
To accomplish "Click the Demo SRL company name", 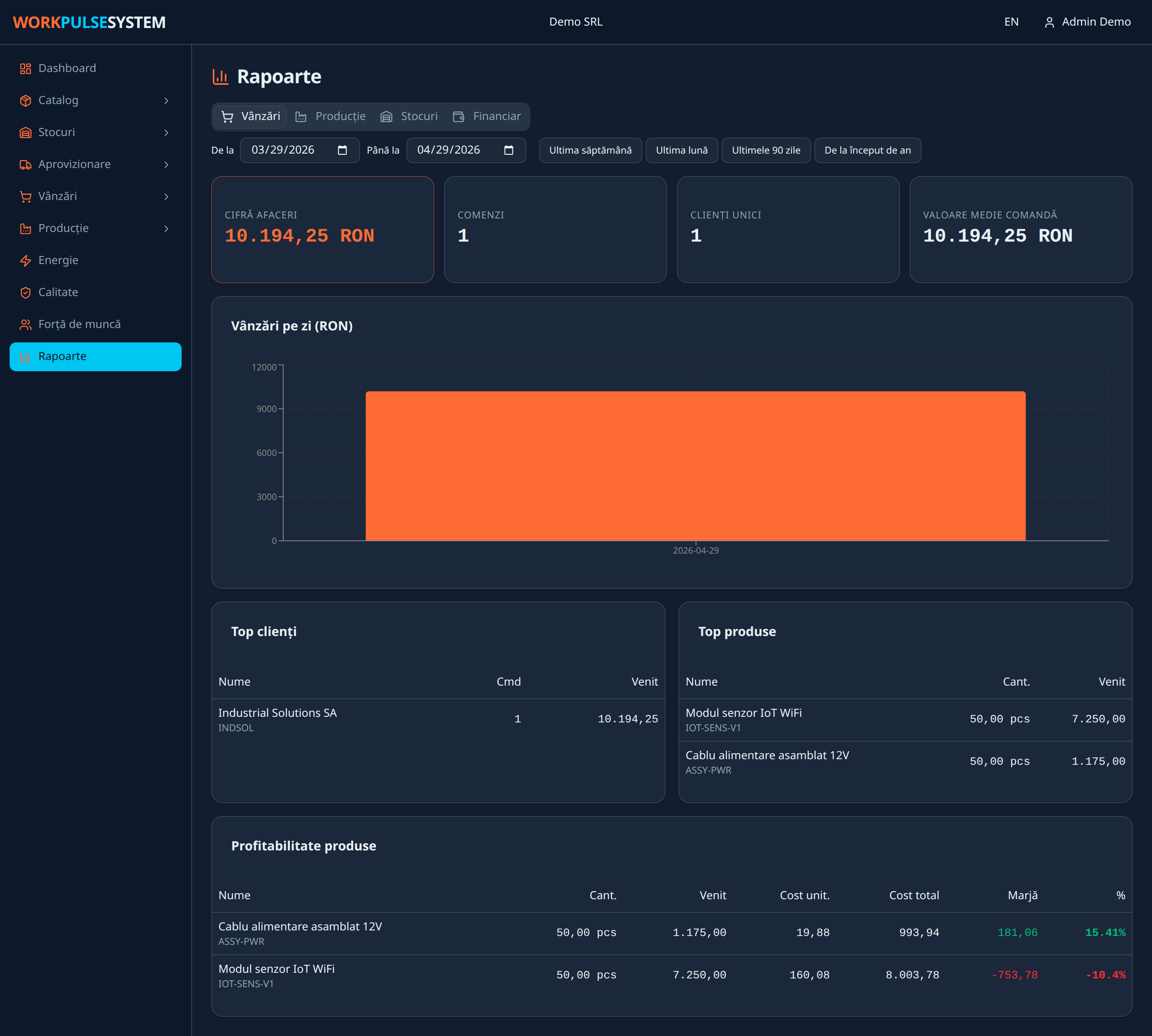I will click(x=576, y=22).
